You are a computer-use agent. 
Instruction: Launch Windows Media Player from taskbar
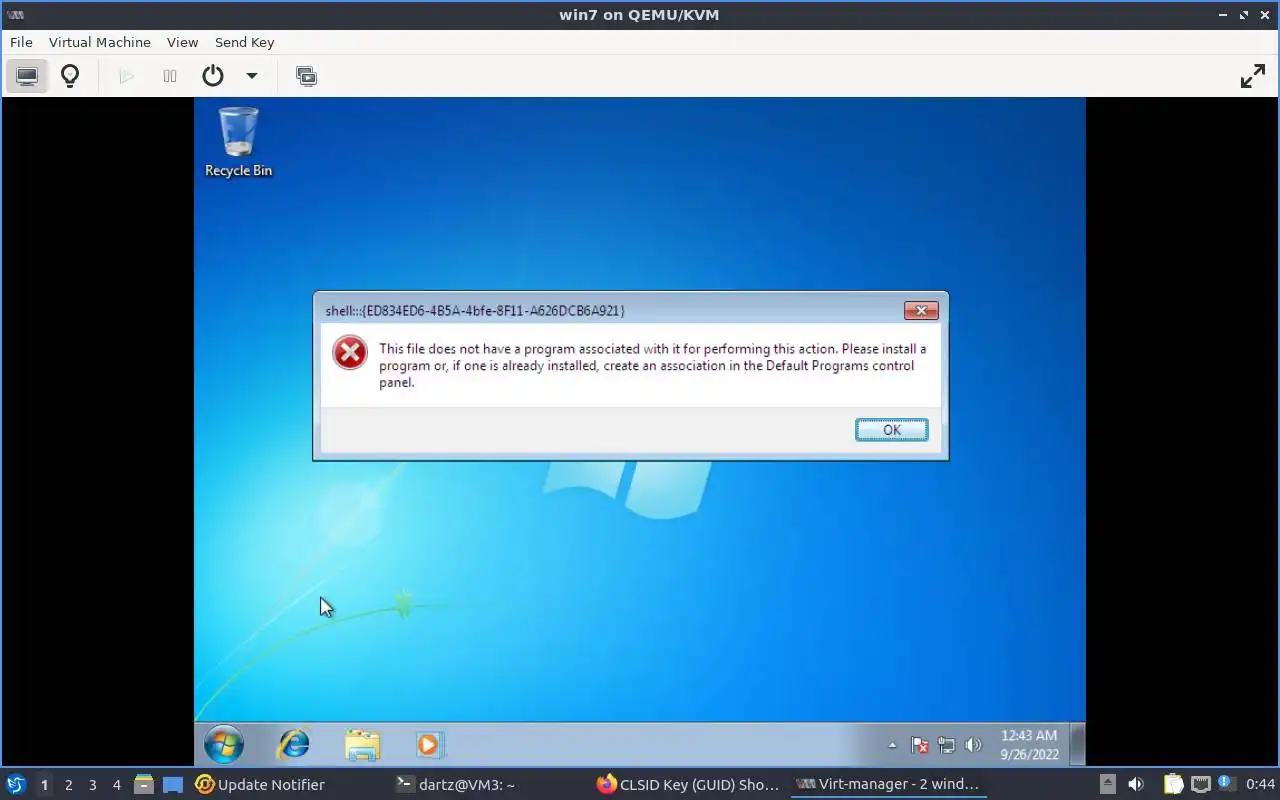(429, 745)
